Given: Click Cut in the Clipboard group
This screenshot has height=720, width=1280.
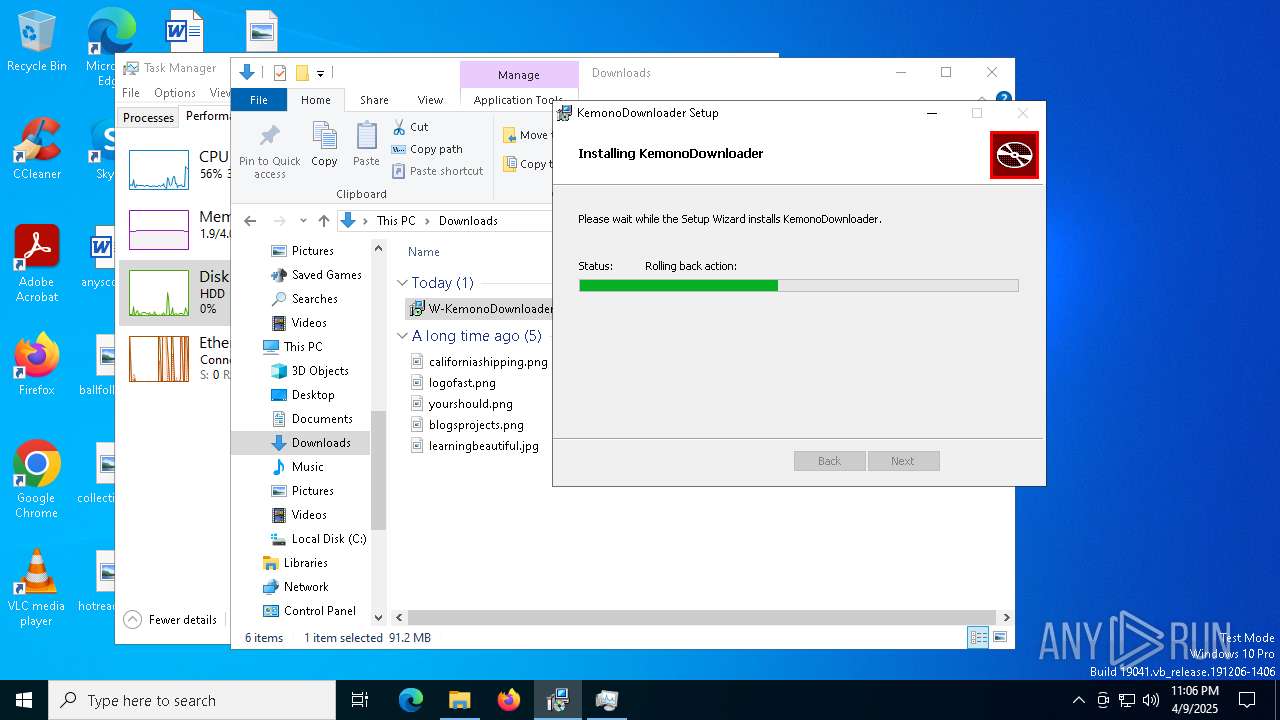Looking at the screenshot, I should coord(410,127).
